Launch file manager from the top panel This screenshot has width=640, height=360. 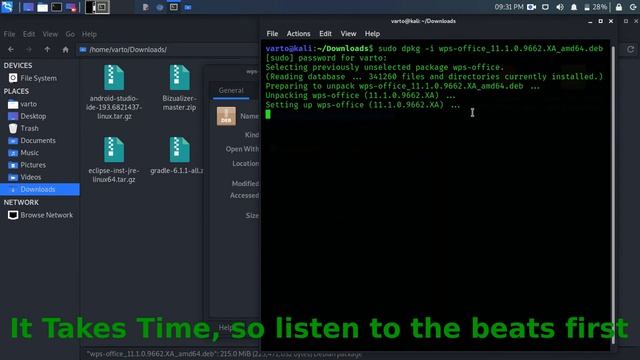point(42,7)
